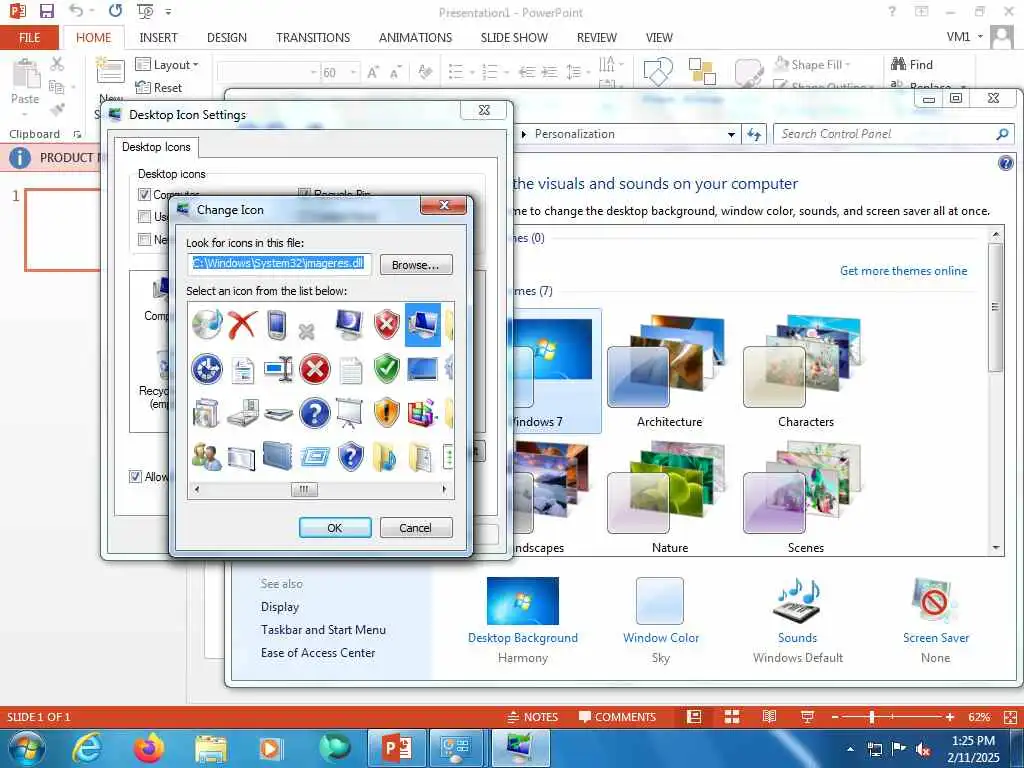Open the FILE tab in PowerPoint
Screen dimensions: 1024x768
(x=29, y=37)
